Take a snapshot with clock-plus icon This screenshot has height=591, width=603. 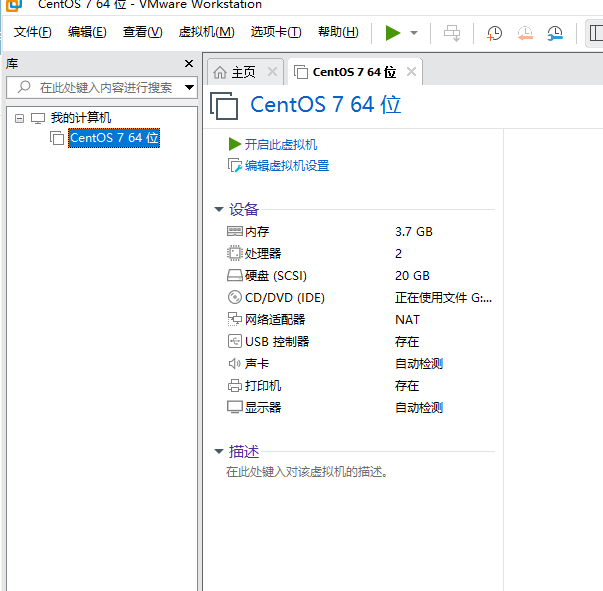point(494,33)
